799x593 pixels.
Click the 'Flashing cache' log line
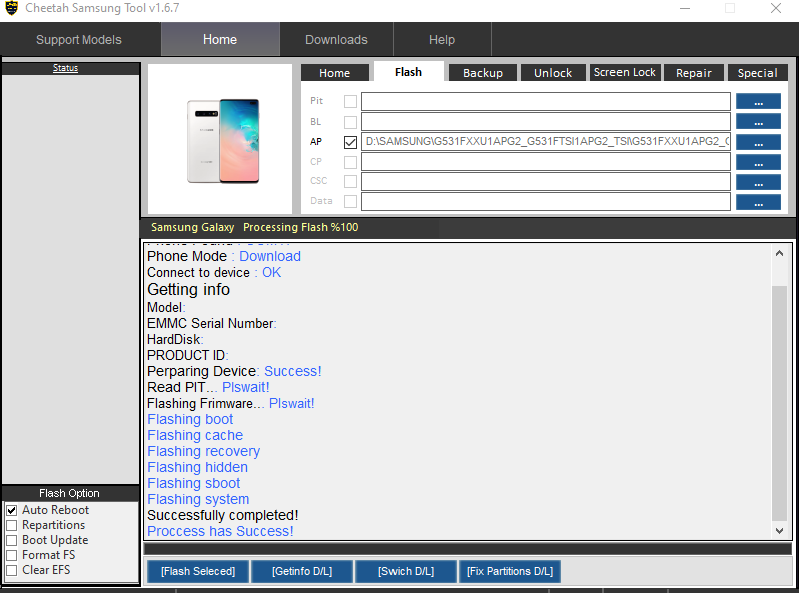tap(195, 435)
